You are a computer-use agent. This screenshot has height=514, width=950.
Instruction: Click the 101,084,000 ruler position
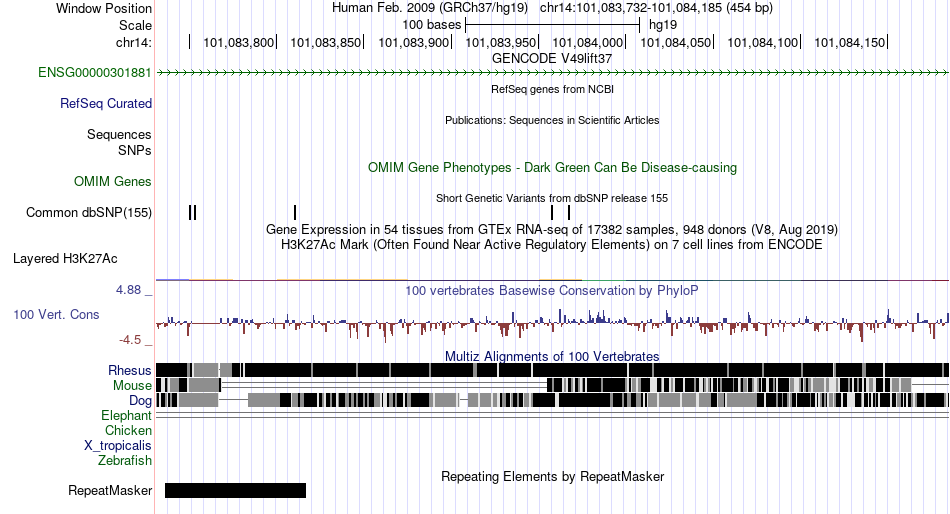pyautogui.click(x=588, y=42)
